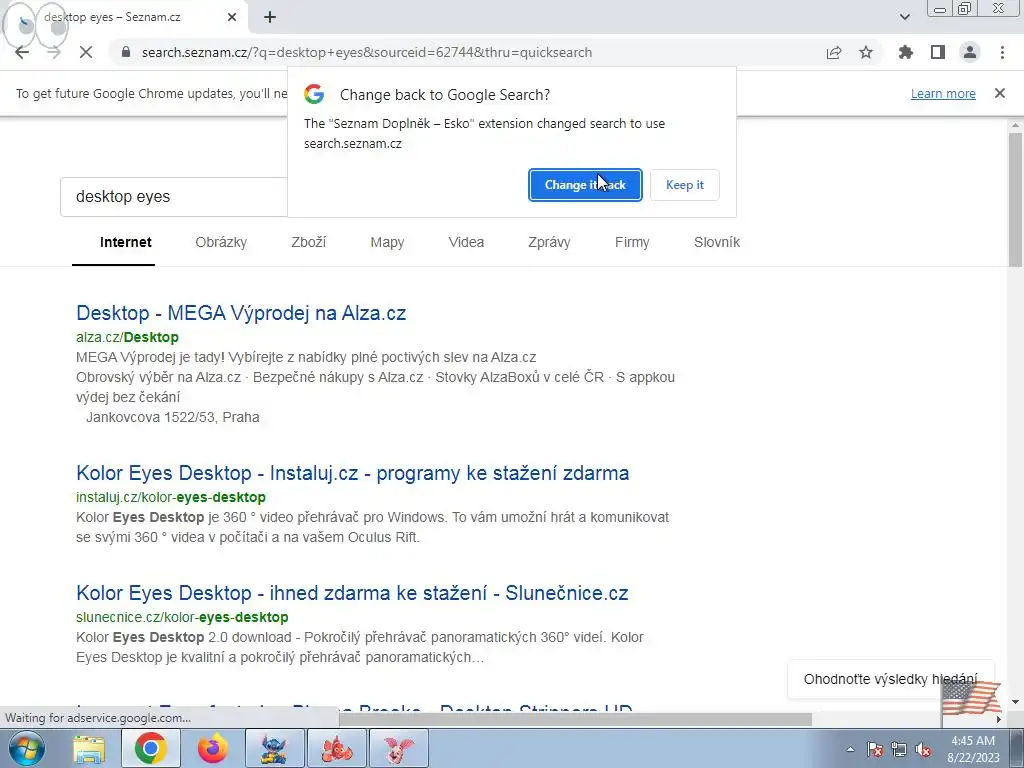This screenshot has height=768, width=1024.
Task: Close the 'desktop eyes – Seznam.cz' tab
Action: tap(232, 18)
